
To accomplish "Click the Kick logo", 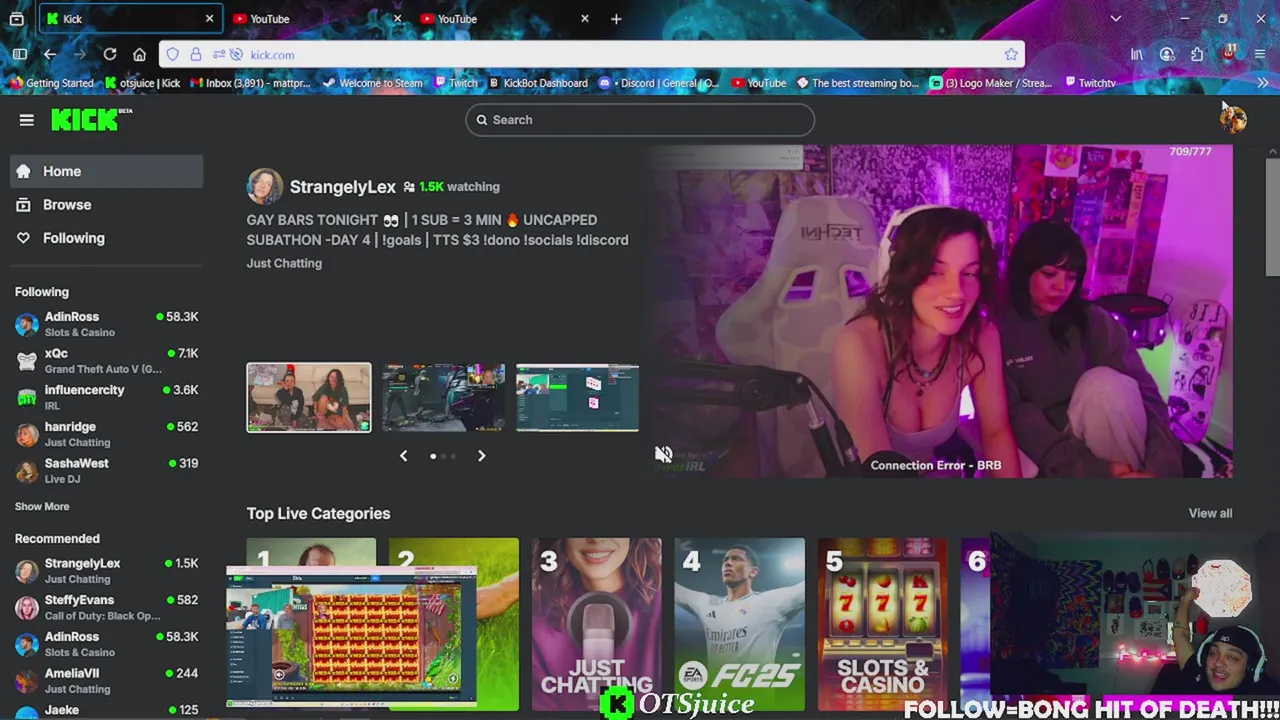I will pos(91,120).
